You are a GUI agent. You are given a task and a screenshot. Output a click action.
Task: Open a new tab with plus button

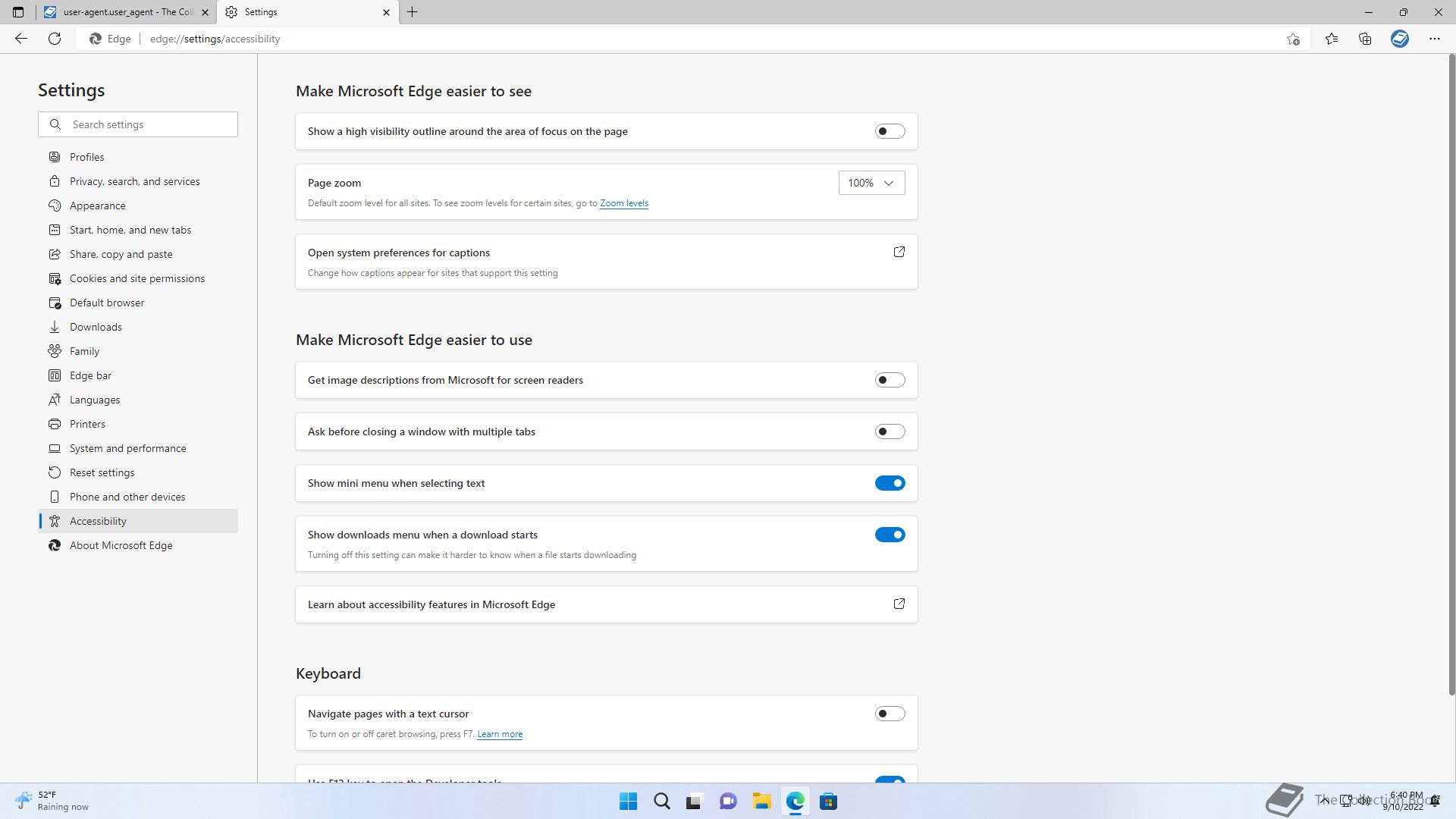413,12
